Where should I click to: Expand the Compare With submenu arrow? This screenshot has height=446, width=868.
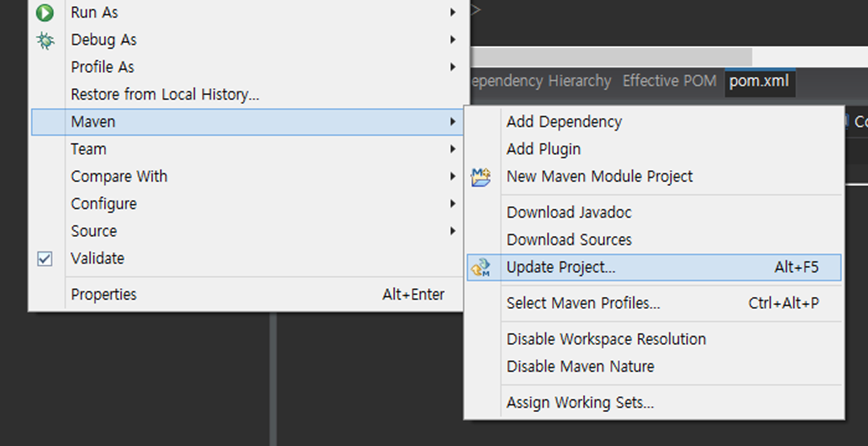click(x=453, y=177)
